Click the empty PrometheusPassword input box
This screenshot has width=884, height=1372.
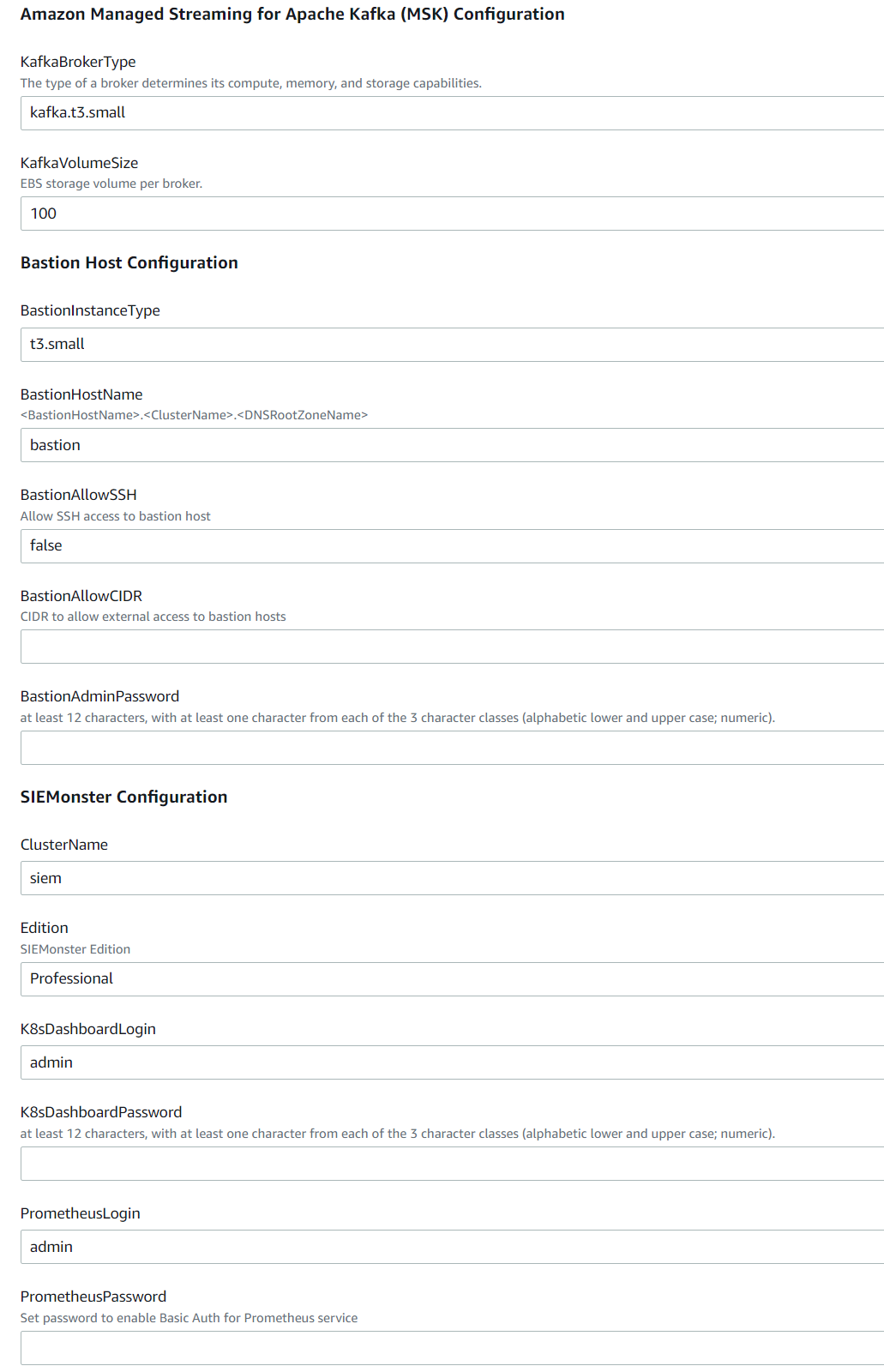point(452,1348)
